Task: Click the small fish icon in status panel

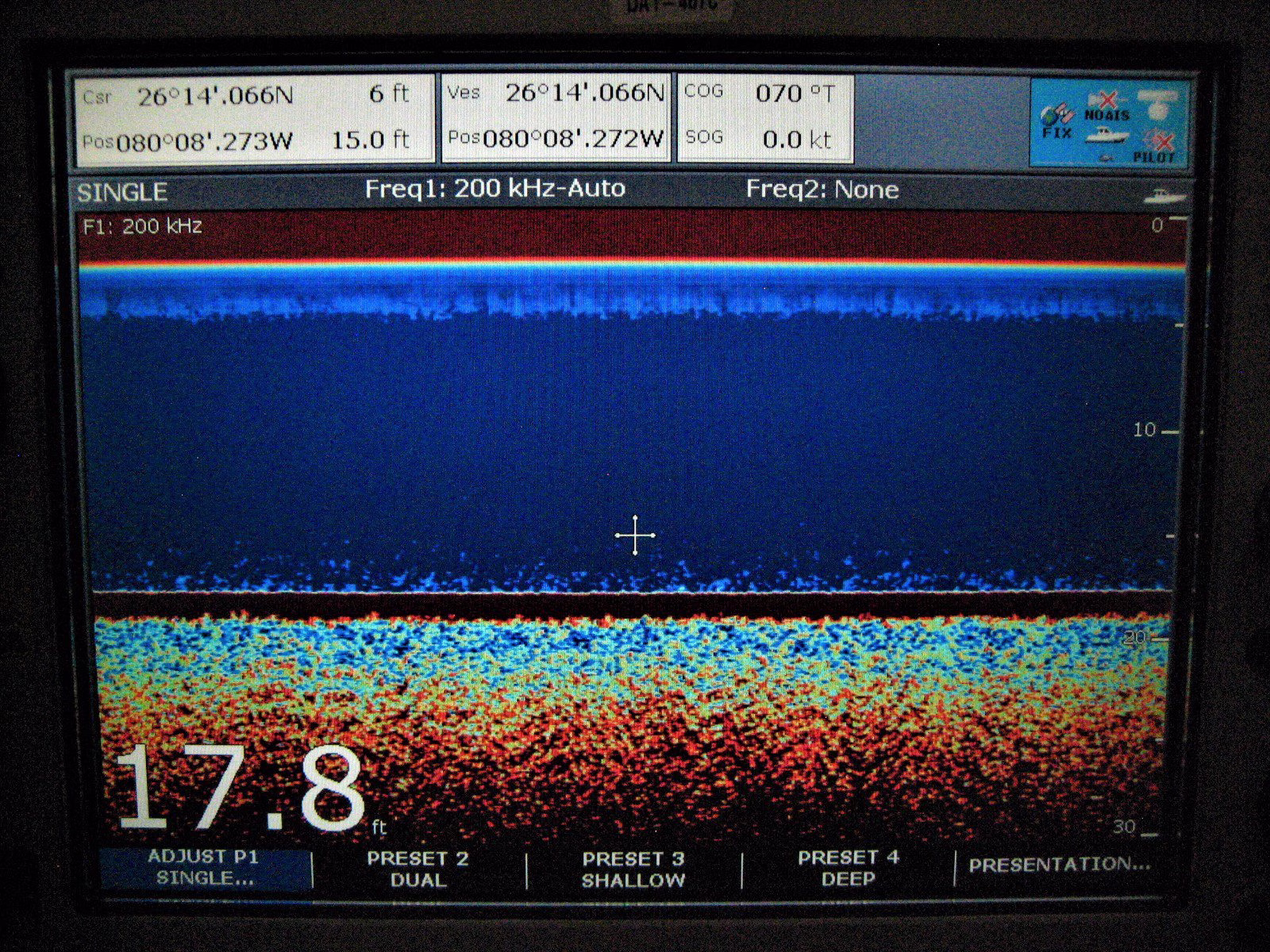Action: point(1106,158)
